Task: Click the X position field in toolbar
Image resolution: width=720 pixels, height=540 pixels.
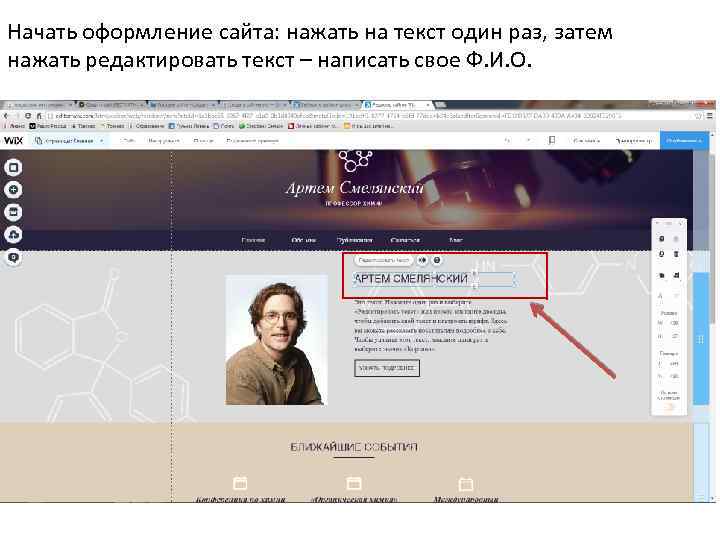Action: coord(674,364)
